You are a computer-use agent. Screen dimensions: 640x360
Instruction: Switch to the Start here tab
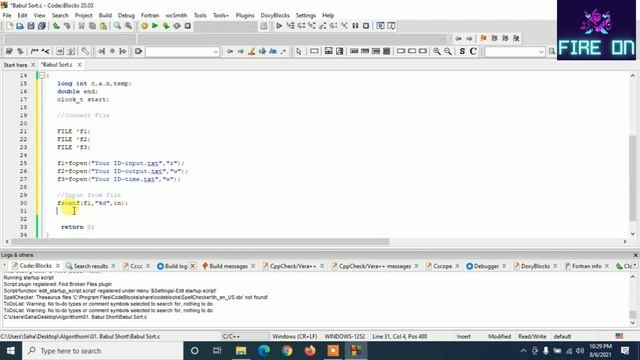pyautogui.click(x=15, y=65)
